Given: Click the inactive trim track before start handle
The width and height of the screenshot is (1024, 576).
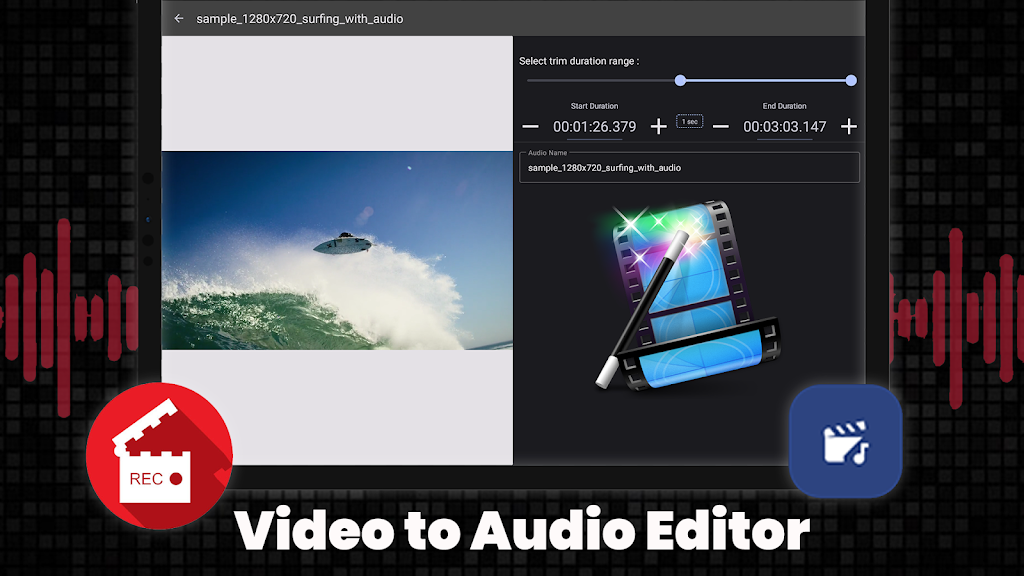Looking at the screenshot, I should pos(600,81).
